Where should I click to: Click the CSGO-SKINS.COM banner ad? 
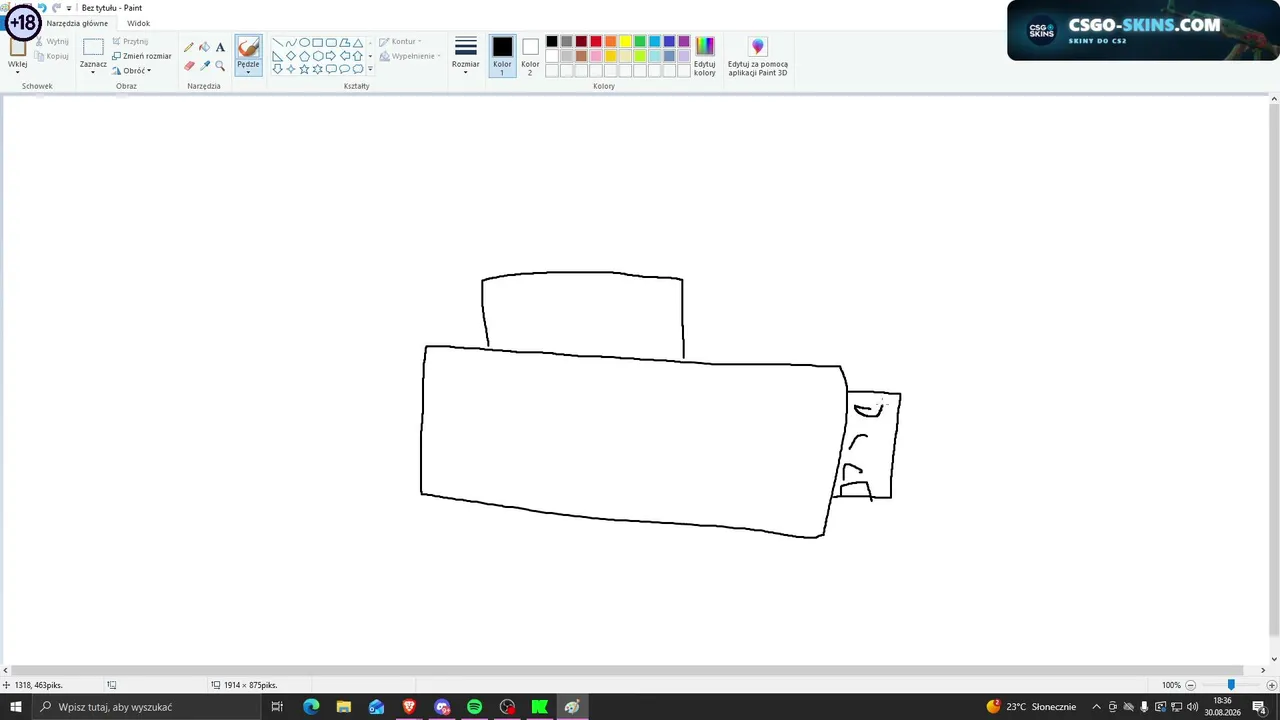click(x=1142, y=30)
